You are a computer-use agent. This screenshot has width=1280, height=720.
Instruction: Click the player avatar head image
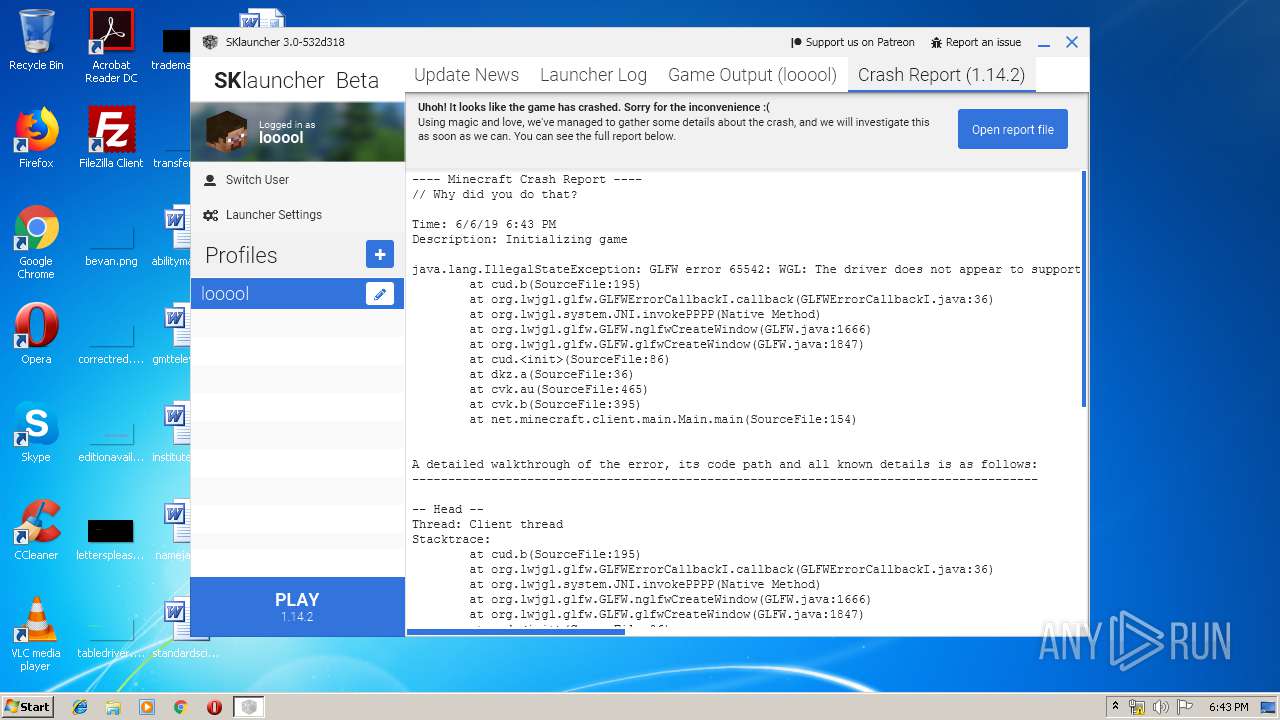click(x=227, y=131)
